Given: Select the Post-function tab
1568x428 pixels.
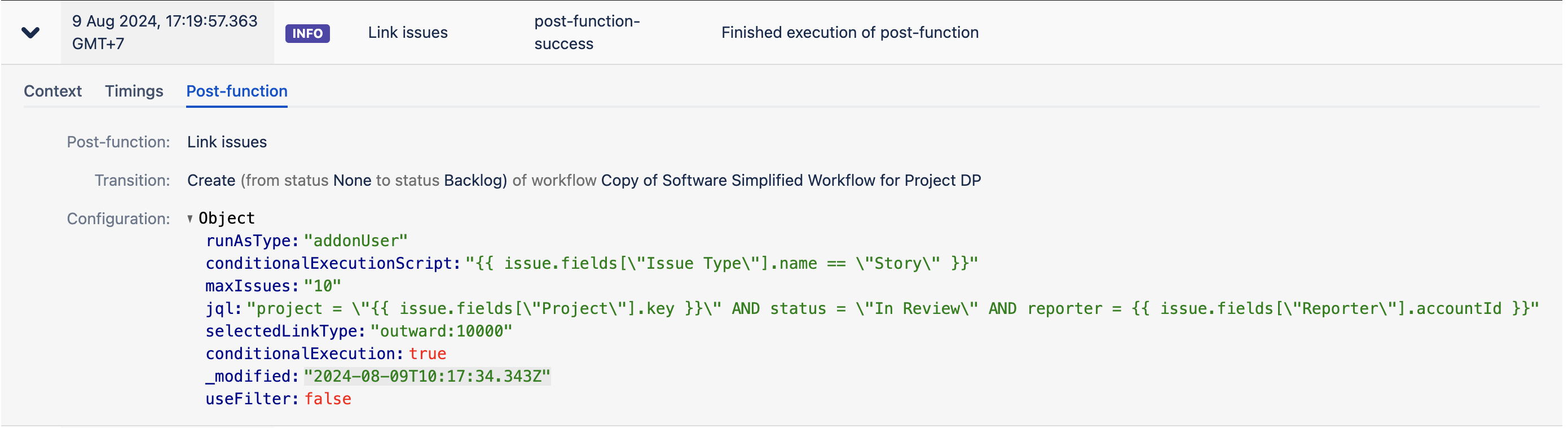Looking at the screenshot, I should pos(237,91).
